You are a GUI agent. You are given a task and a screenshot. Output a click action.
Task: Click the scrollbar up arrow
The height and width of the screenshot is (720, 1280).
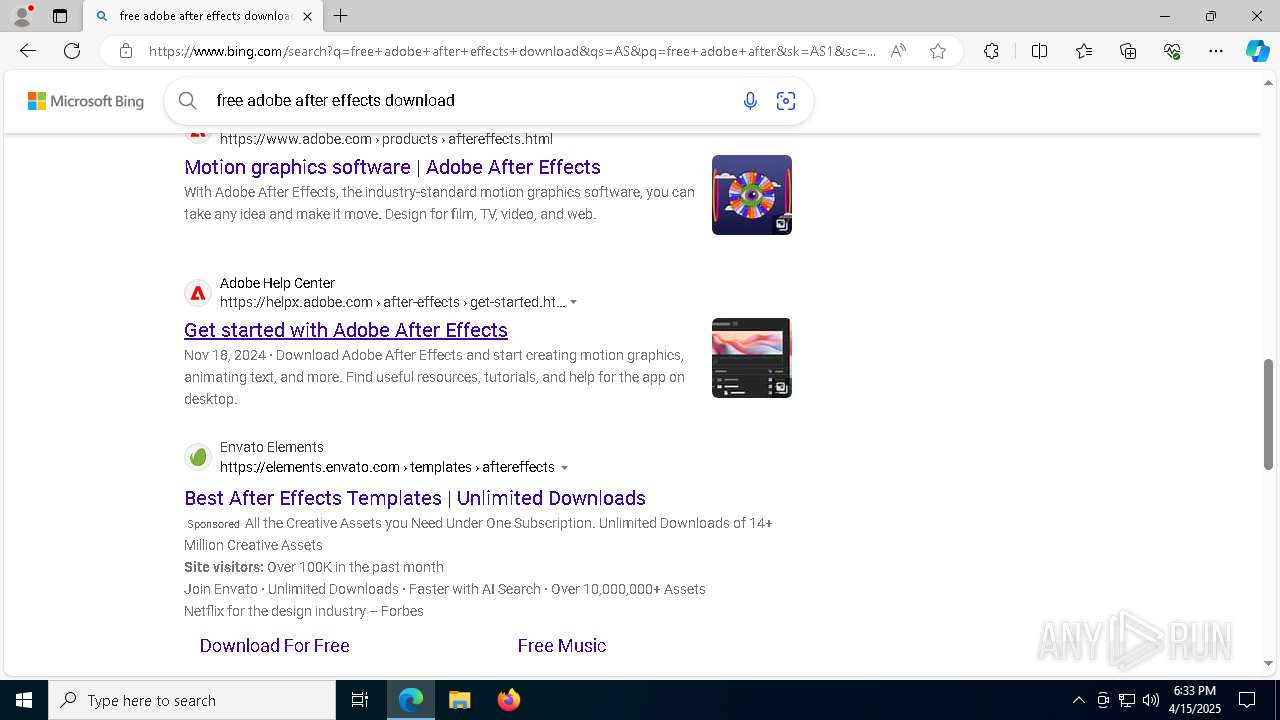coord(1269,83)
